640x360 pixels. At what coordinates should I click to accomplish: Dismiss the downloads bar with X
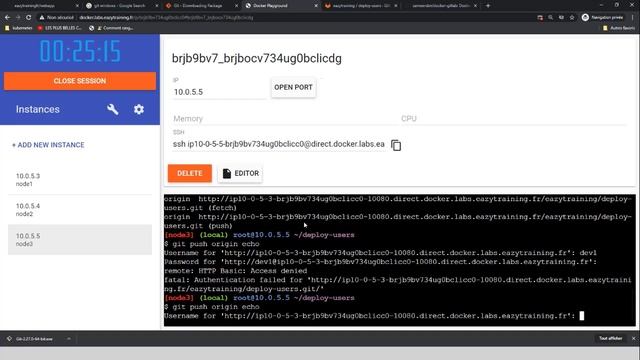click(633, 338)
